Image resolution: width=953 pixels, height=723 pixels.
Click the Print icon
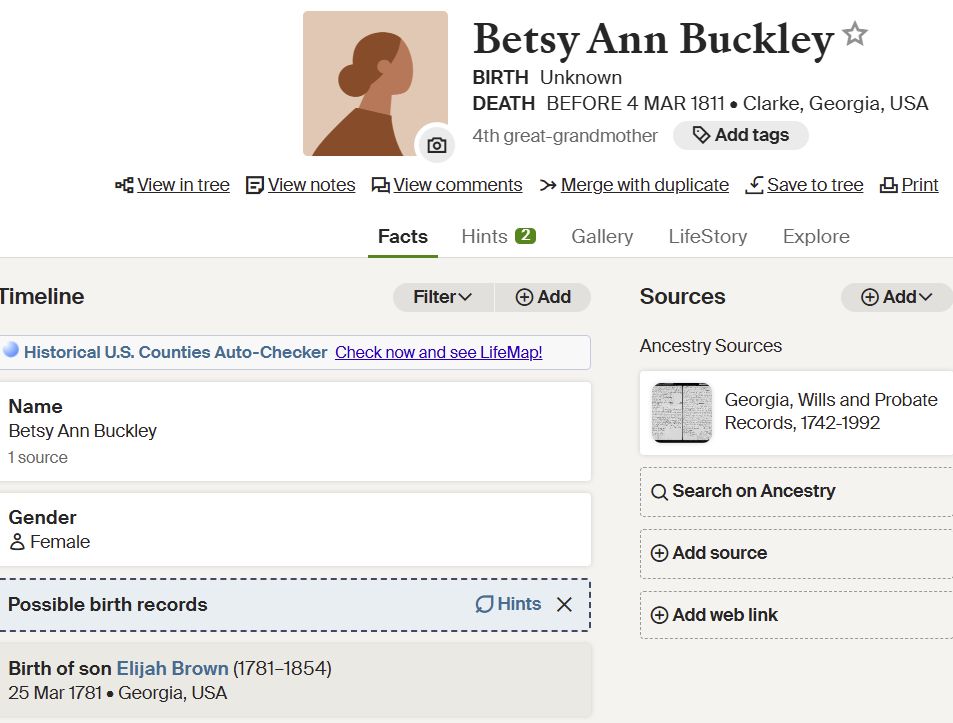tap(888, 184)
